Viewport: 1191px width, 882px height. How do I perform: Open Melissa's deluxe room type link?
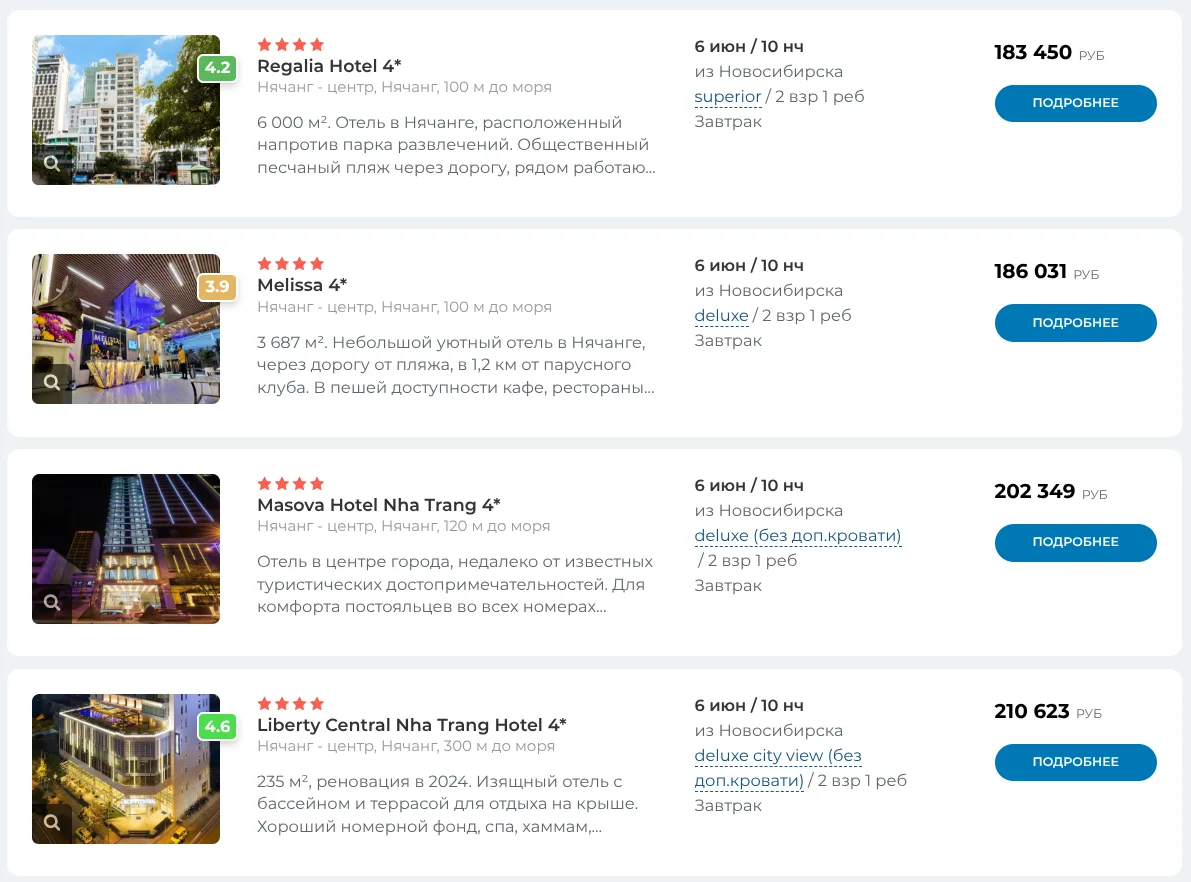tap(722, 316)
